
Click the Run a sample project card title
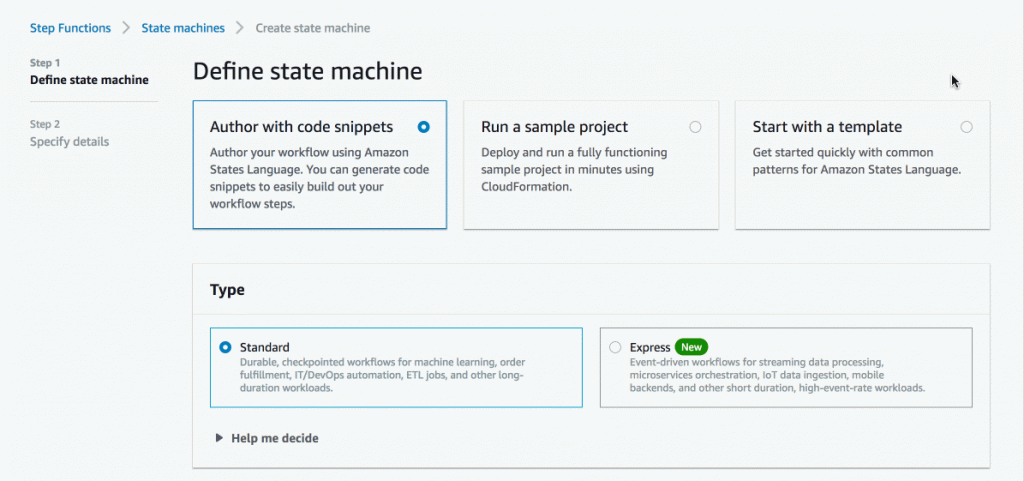554,127
